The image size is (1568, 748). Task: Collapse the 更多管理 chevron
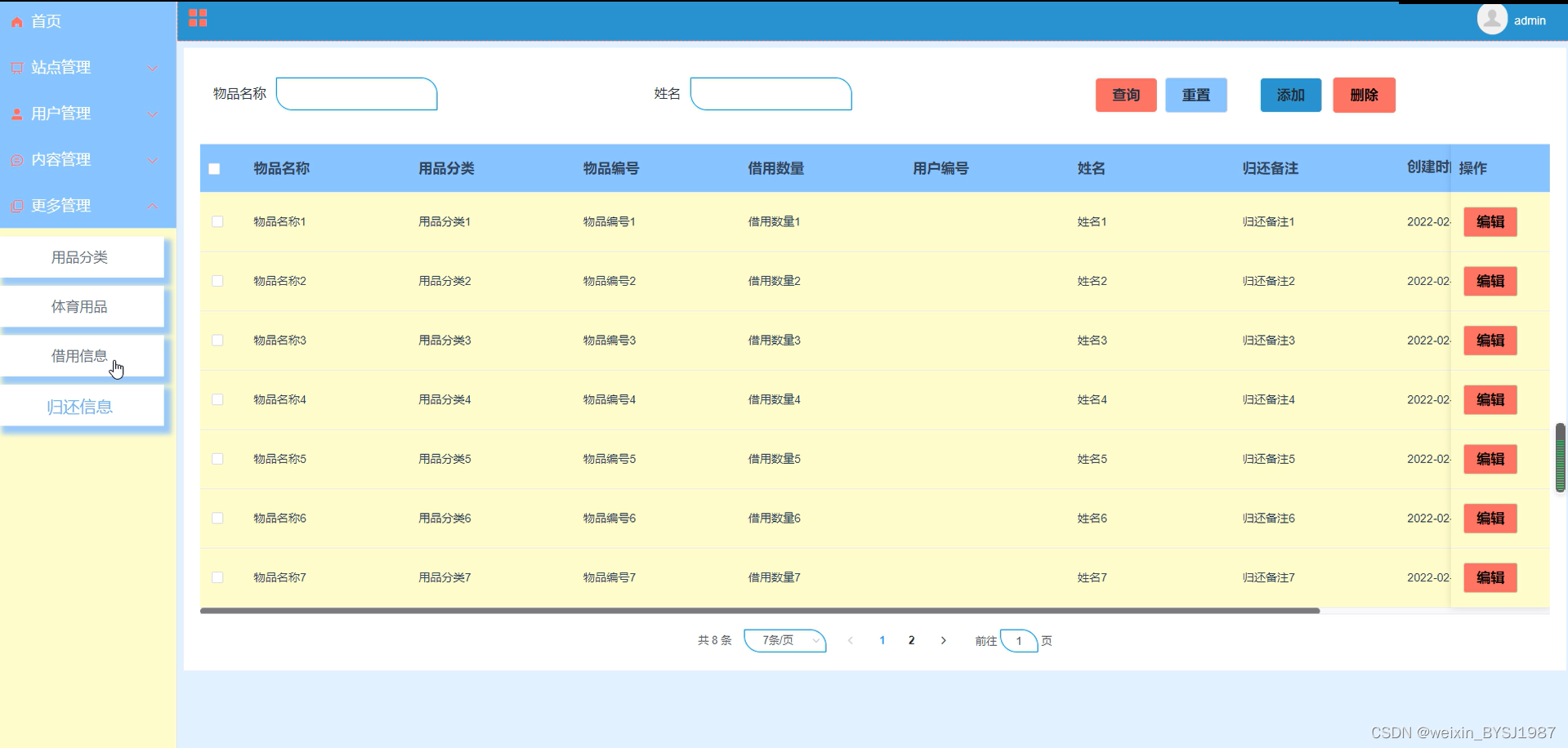[x=152, y=206]
